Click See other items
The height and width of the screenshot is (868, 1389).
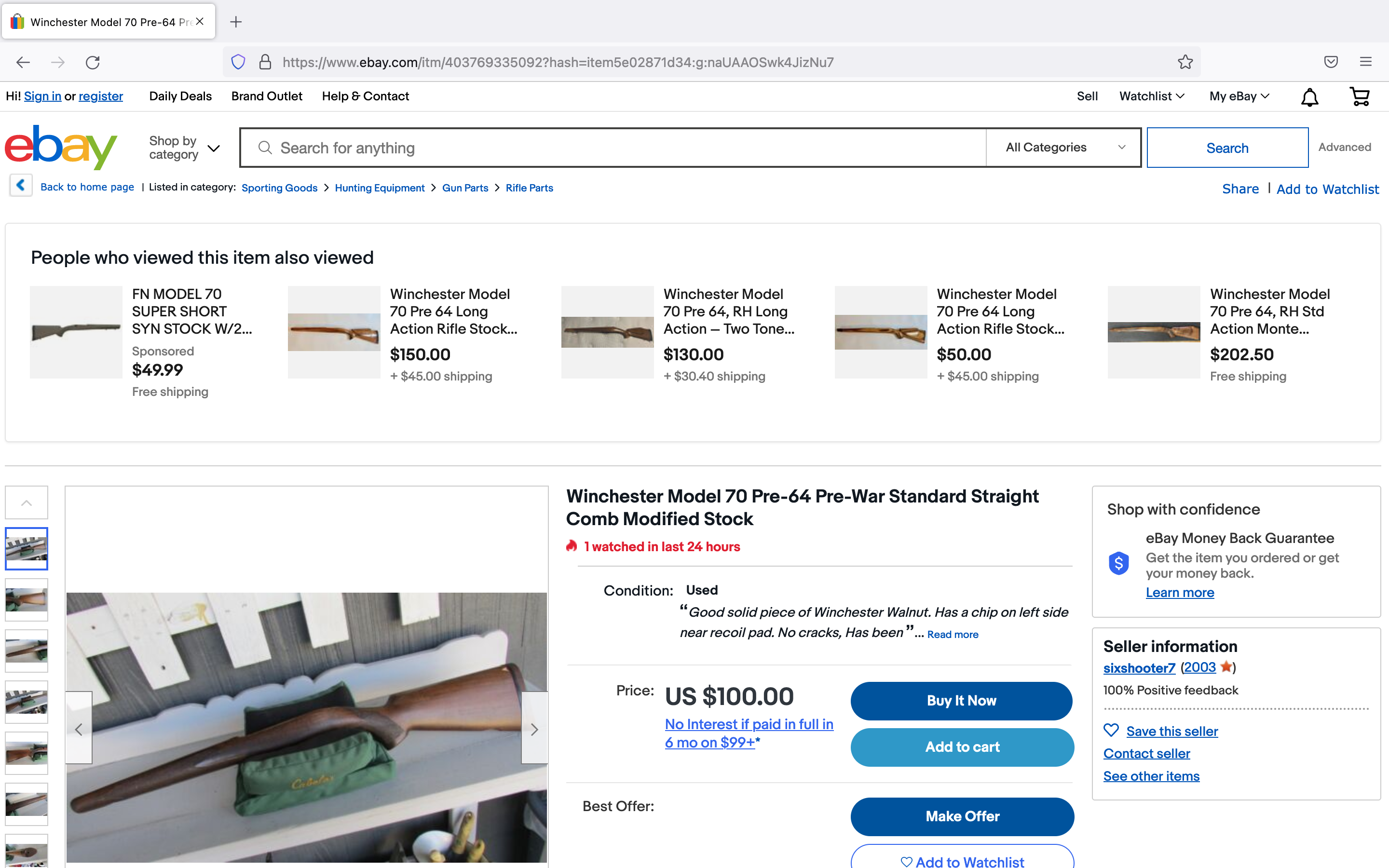pos(1151,776)
